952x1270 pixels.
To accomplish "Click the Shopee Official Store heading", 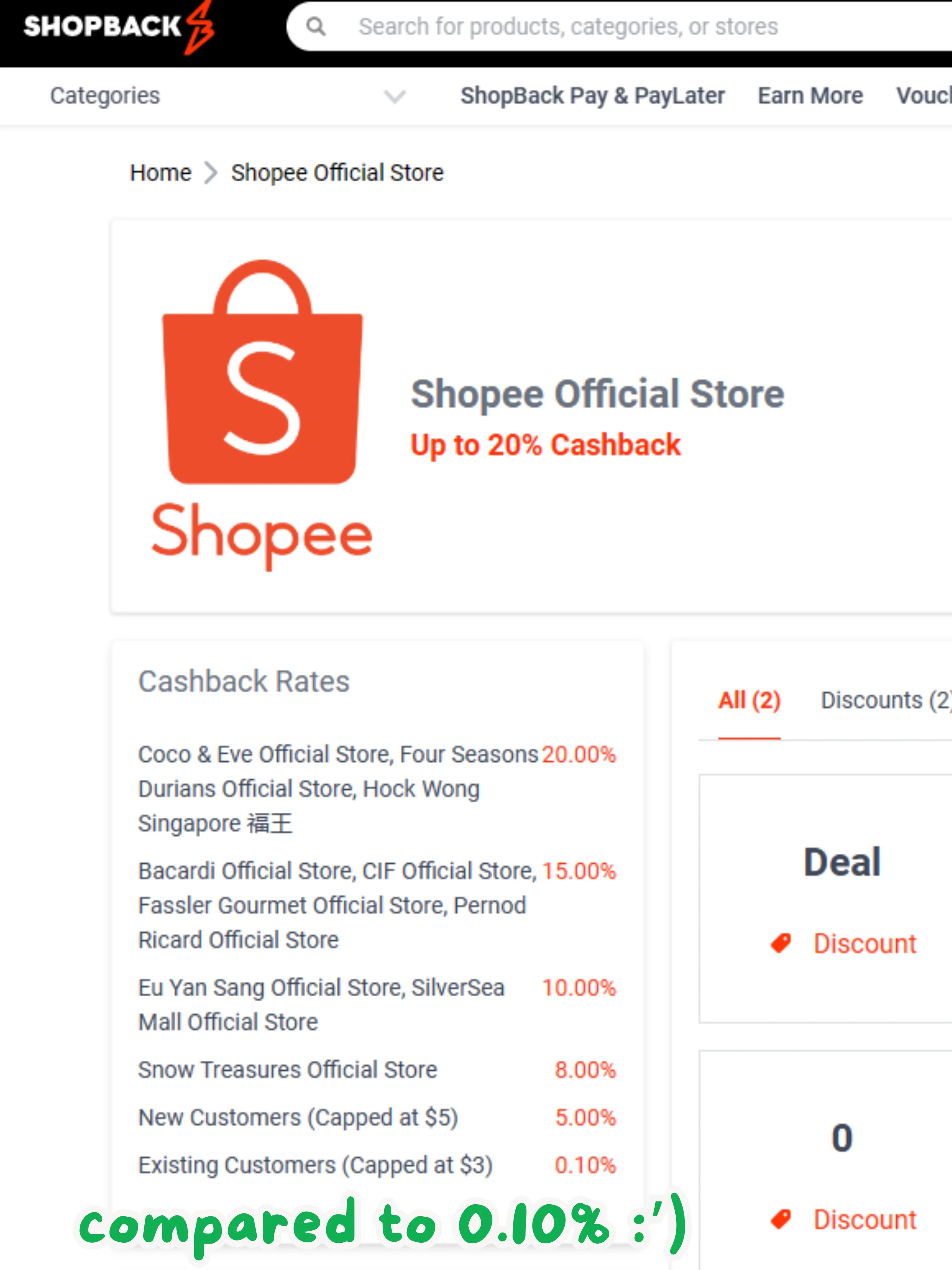I will 597,394.
